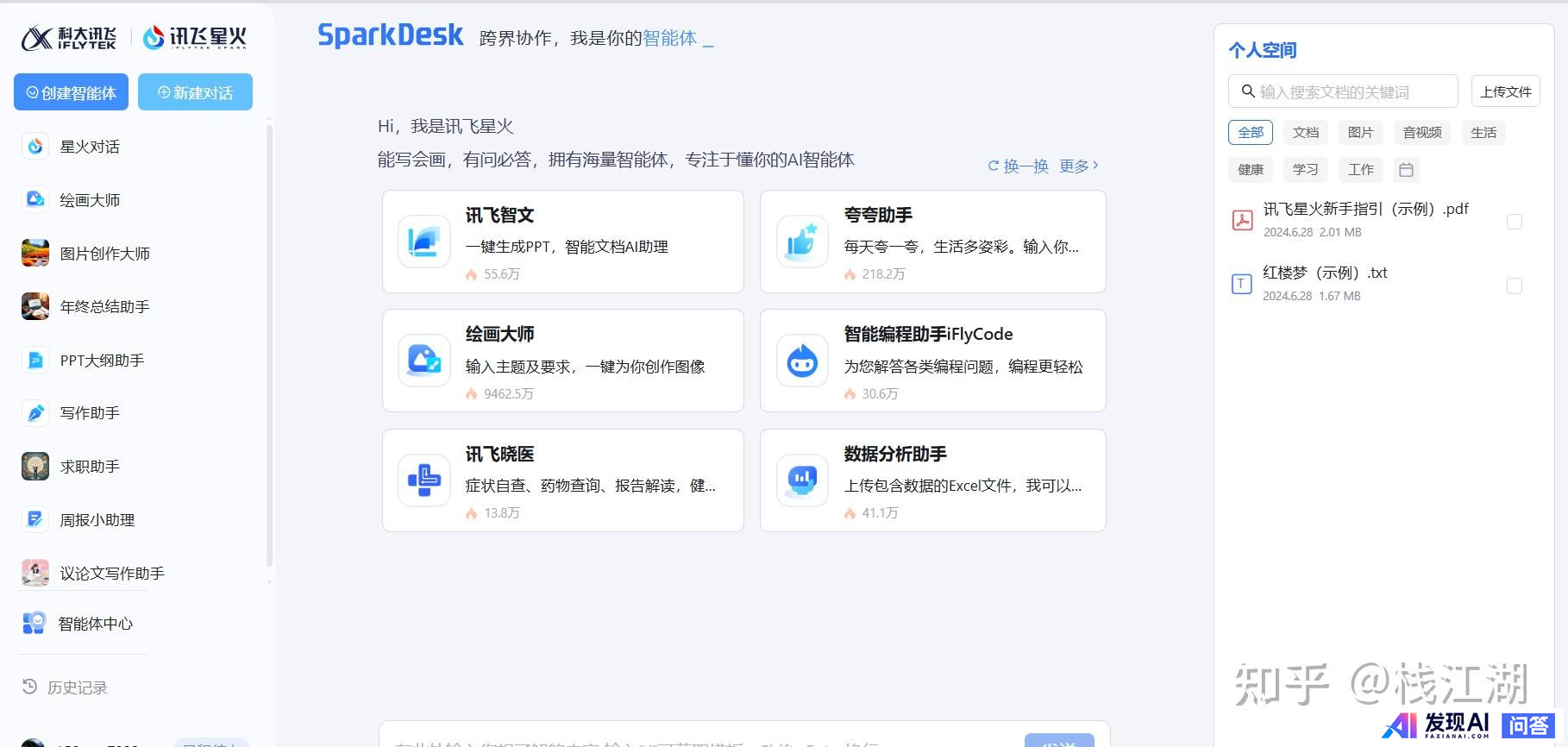Open 智能体中心 from the sidebar
1568x747 pixels.
pyautogui.click(x=34, y=624)
